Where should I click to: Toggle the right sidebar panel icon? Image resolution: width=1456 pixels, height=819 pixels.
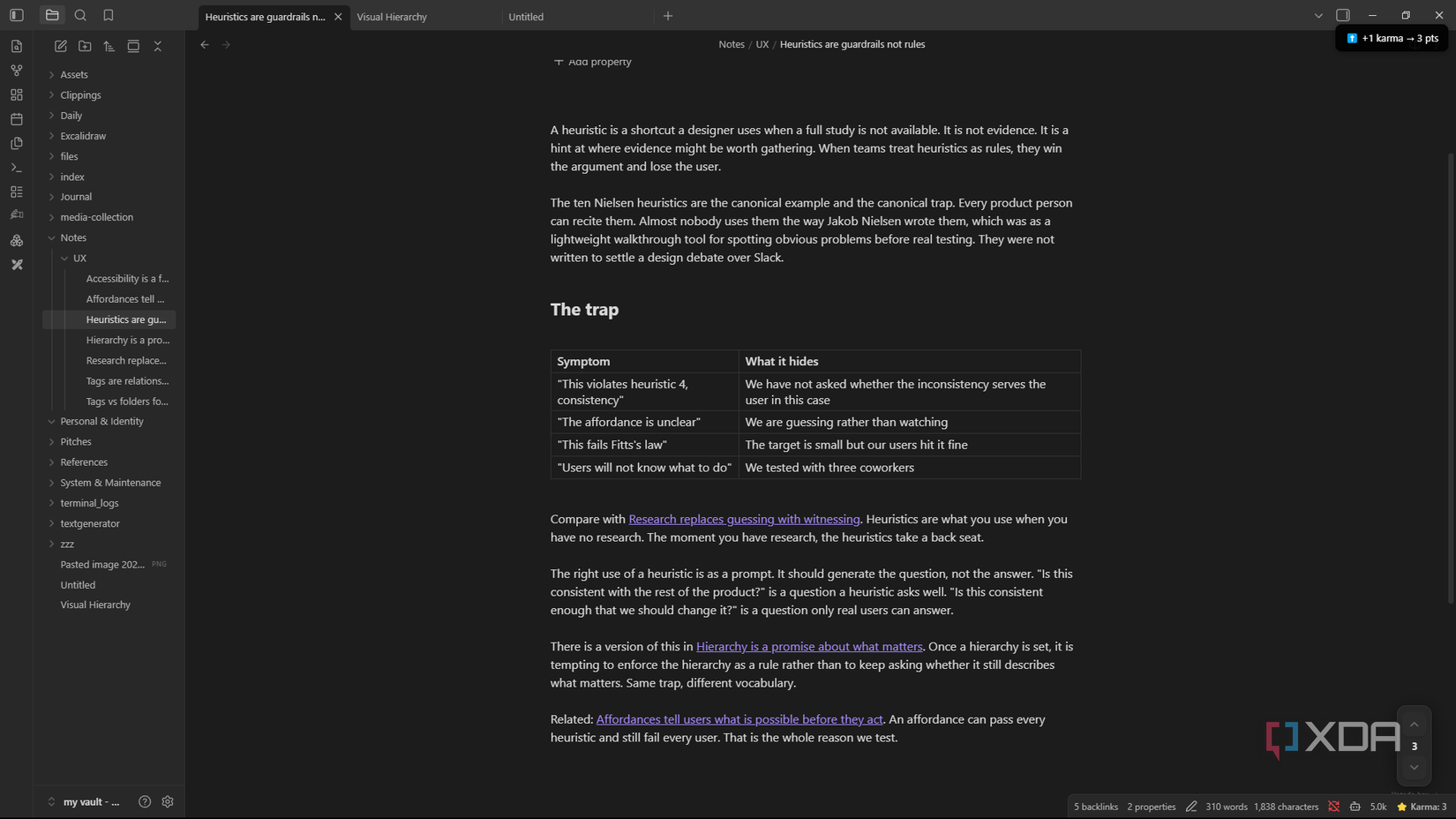(x=1343, y=15)
